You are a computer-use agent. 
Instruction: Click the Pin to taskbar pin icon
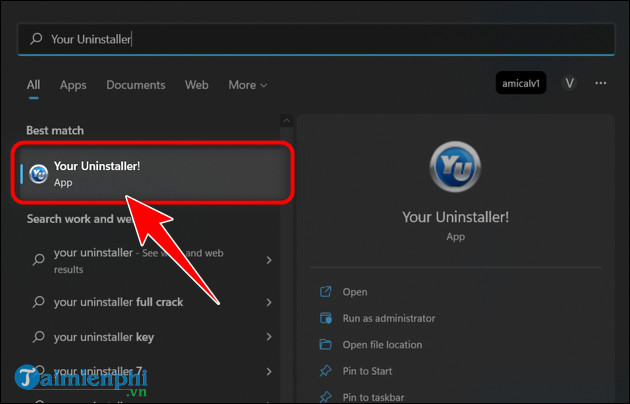(x=325, y=397)
